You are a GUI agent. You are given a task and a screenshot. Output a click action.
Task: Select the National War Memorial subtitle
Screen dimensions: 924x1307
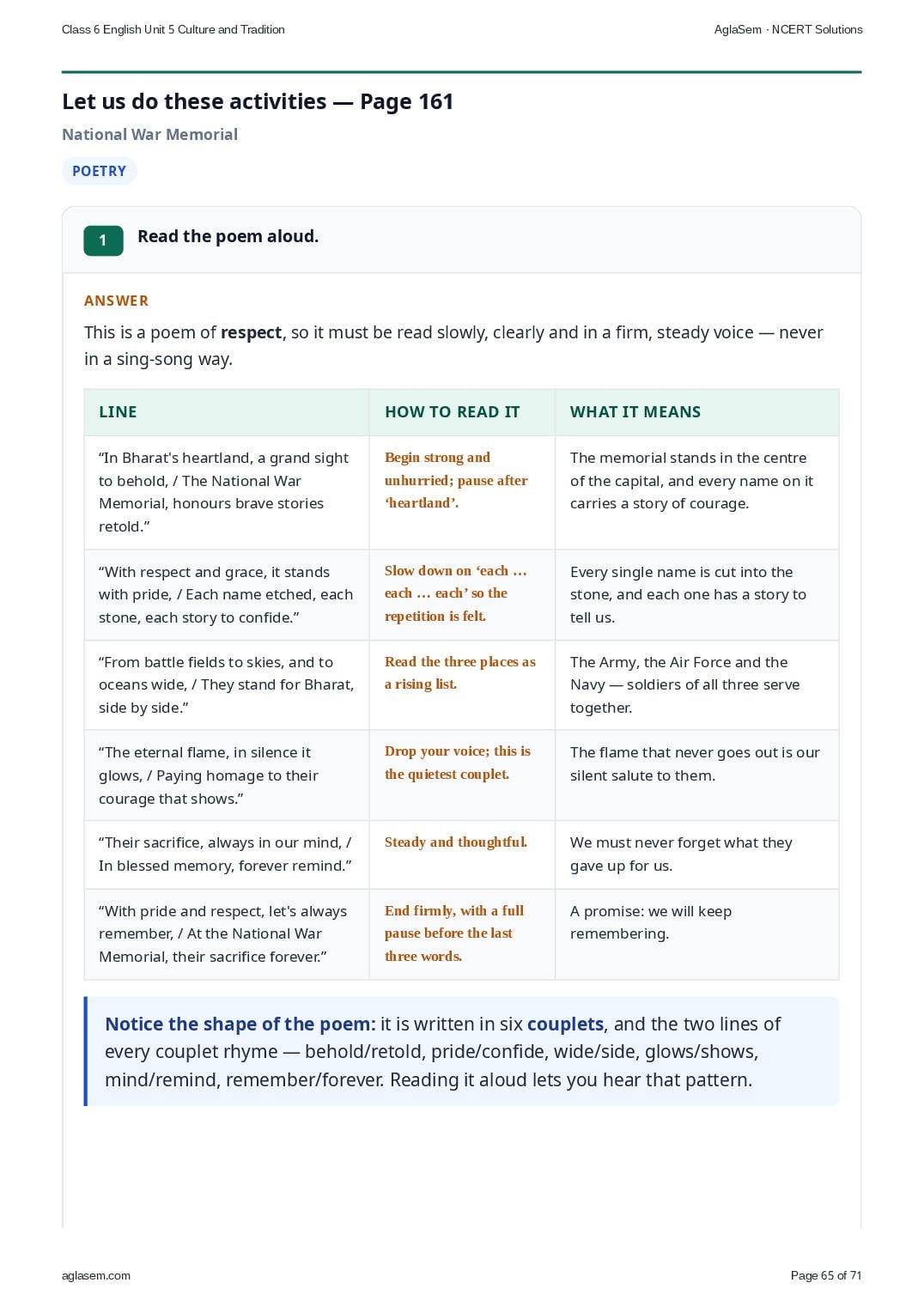[149, 134]
